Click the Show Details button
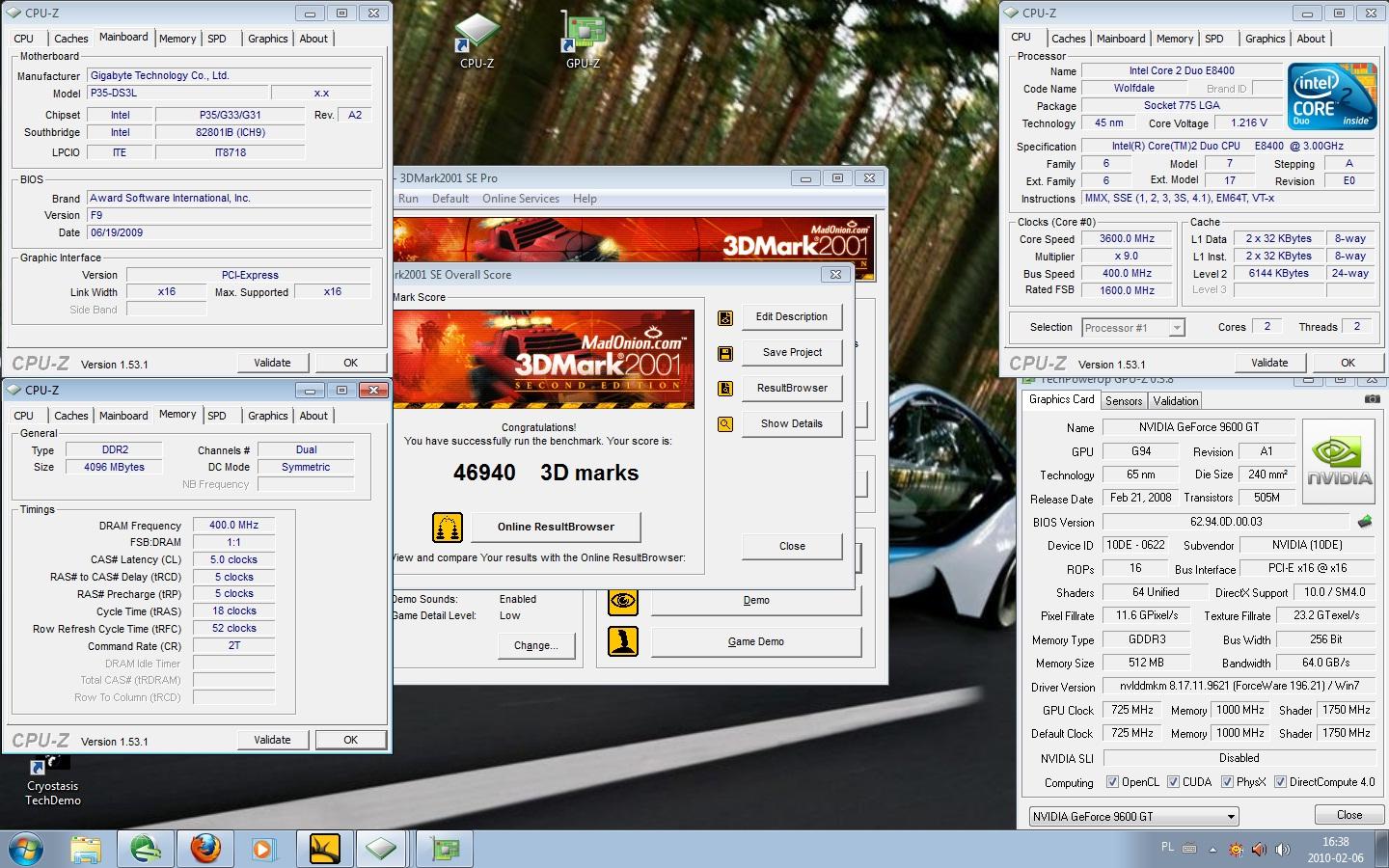1389x868 pixels. click(792, 424)
